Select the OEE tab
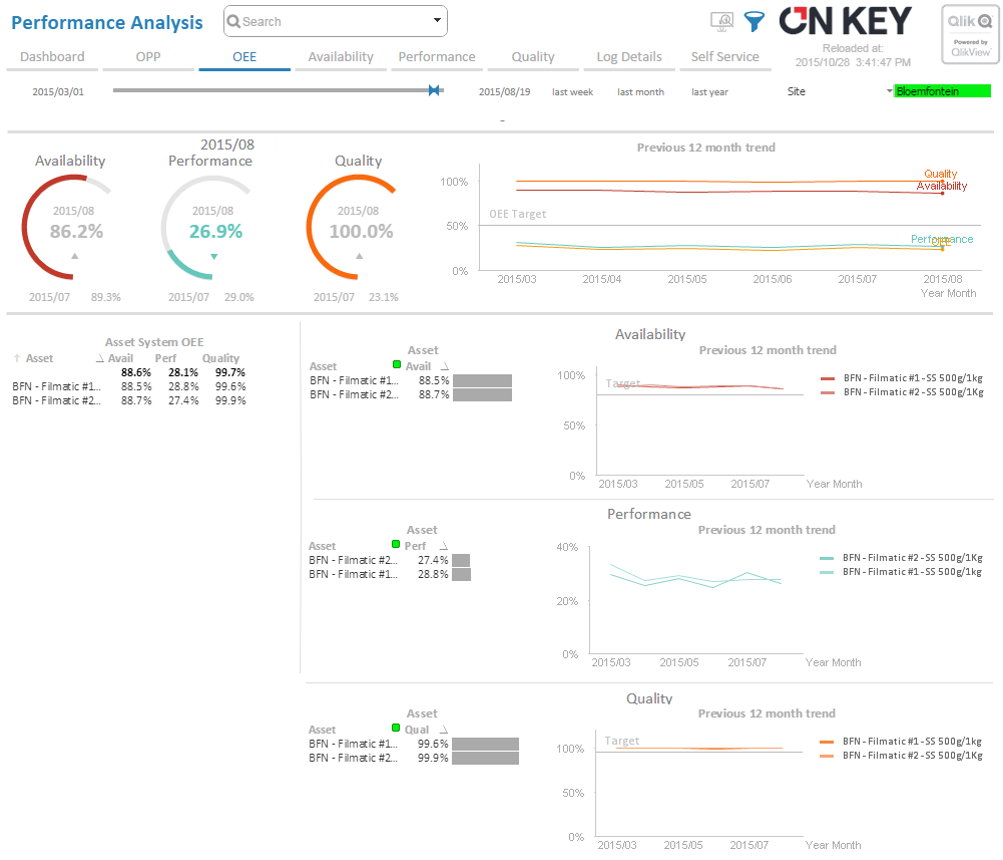The width and height of the screenshot is (1003, 860). pos(244,57)
